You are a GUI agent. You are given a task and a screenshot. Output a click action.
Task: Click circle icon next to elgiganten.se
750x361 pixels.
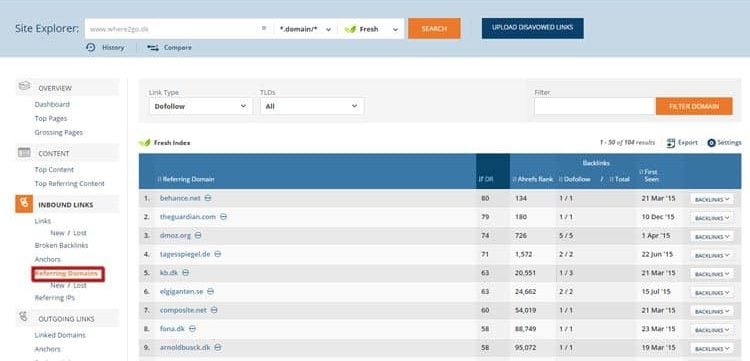pos(210,291)
